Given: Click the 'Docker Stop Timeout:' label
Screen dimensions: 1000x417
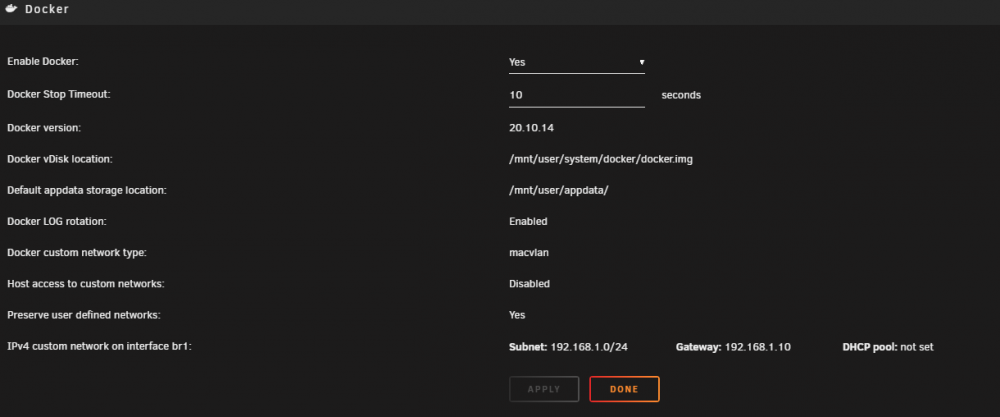Looking at the screenshot, I should (x=59, y=94).
